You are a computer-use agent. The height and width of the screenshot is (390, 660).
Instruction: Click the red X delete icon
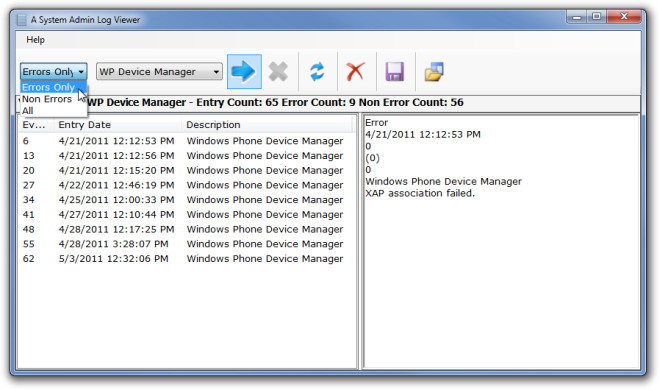pos(356,72)
